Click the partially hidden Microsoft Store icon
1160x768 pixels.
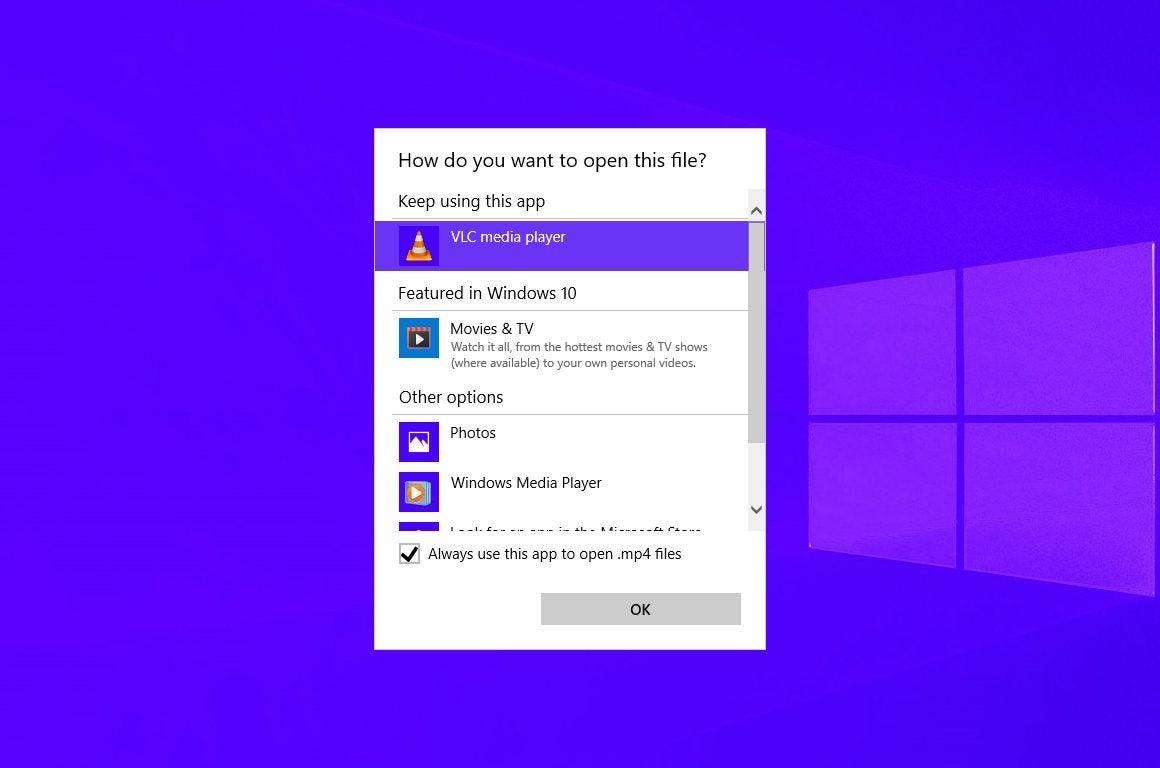[x=419, y=527]
